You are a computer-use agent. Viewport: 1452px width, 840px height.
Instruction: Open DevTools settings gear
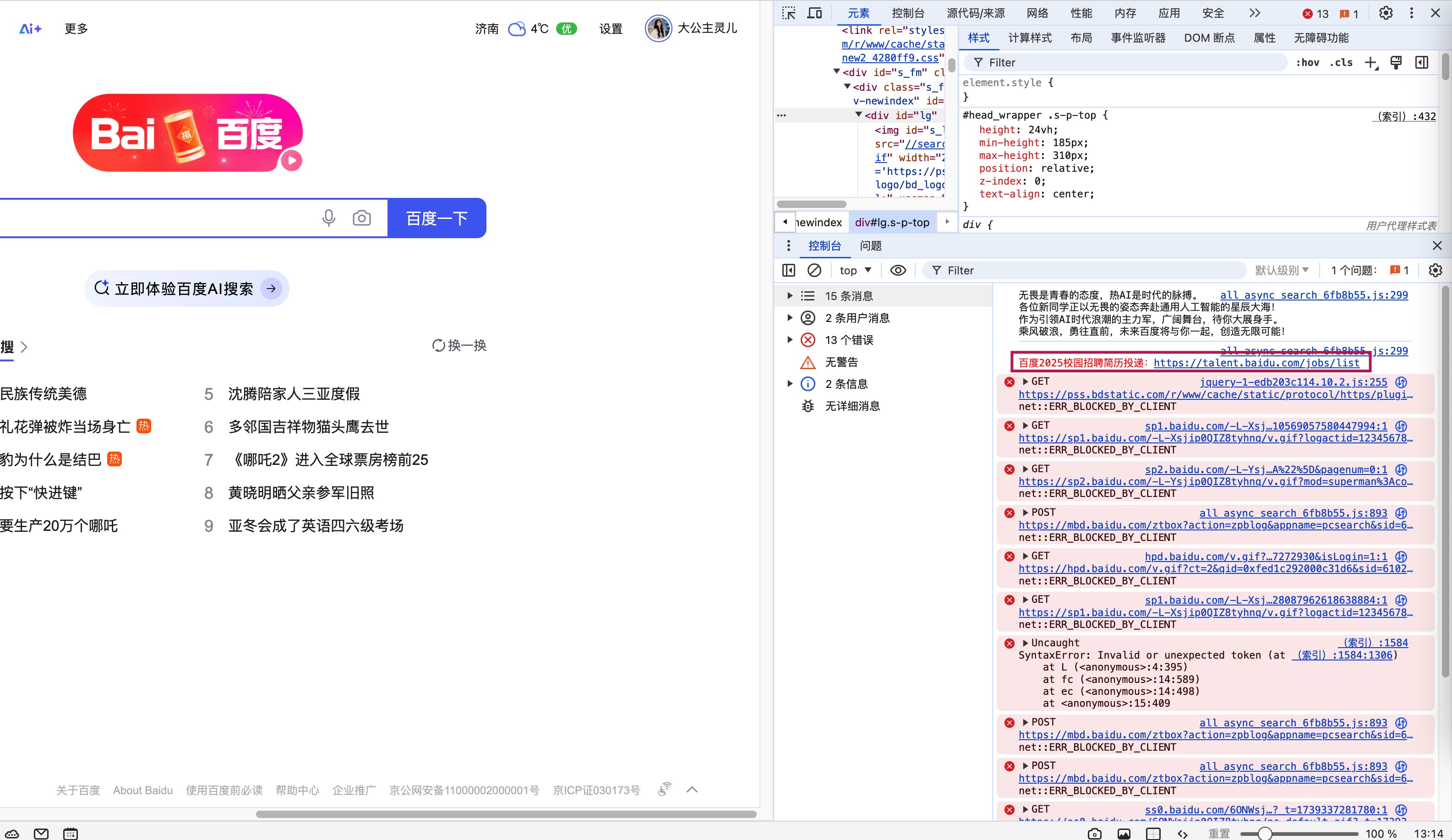1386,13
